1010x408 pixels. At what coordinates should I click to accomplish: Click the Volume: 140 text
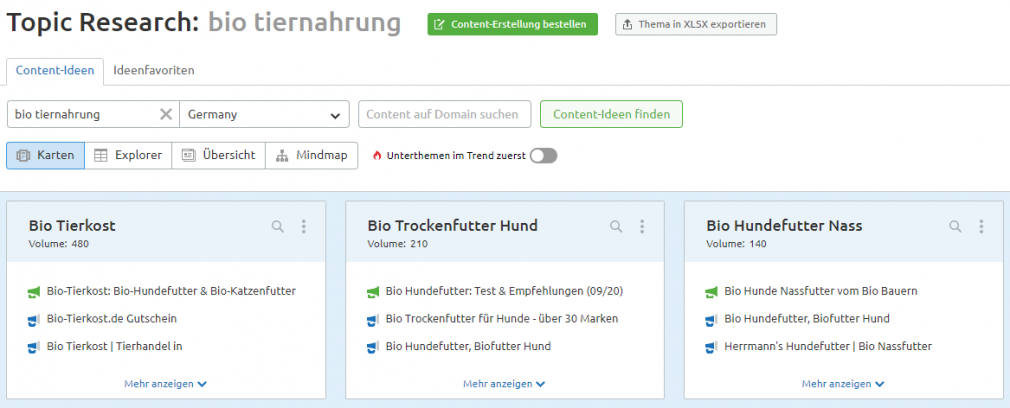tap(736, 244)
